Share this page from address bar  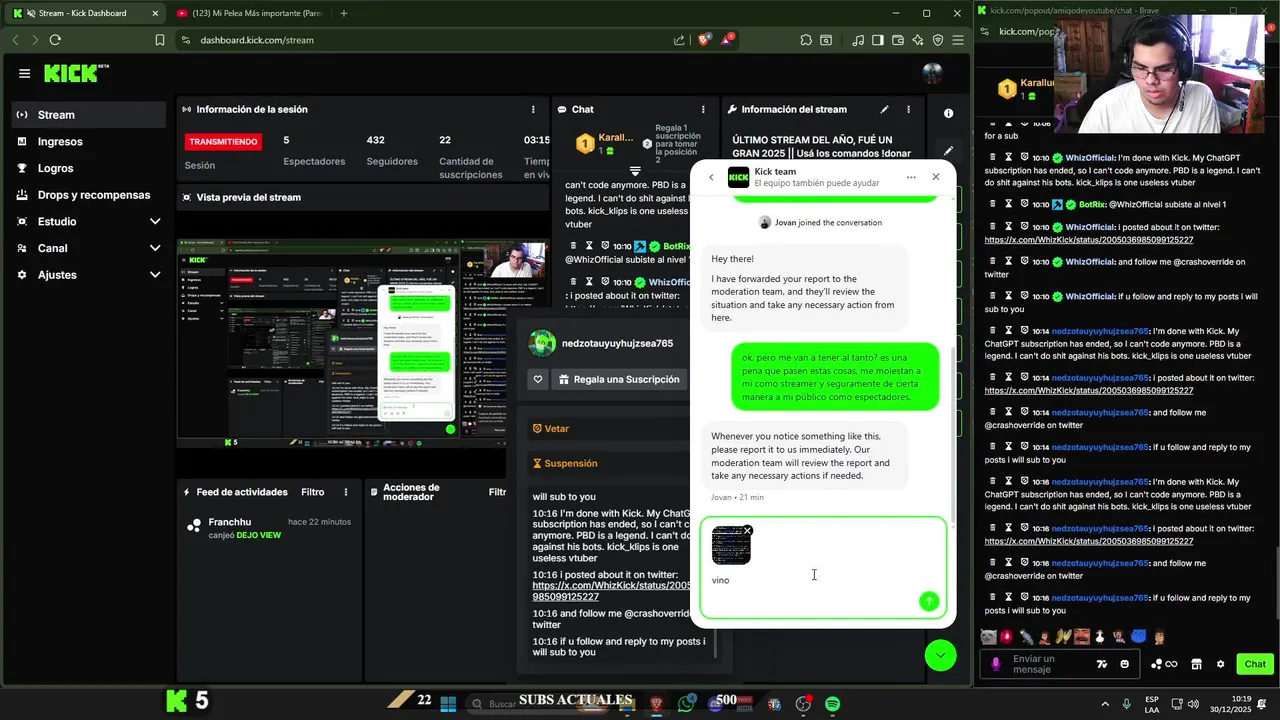(680, 40)
